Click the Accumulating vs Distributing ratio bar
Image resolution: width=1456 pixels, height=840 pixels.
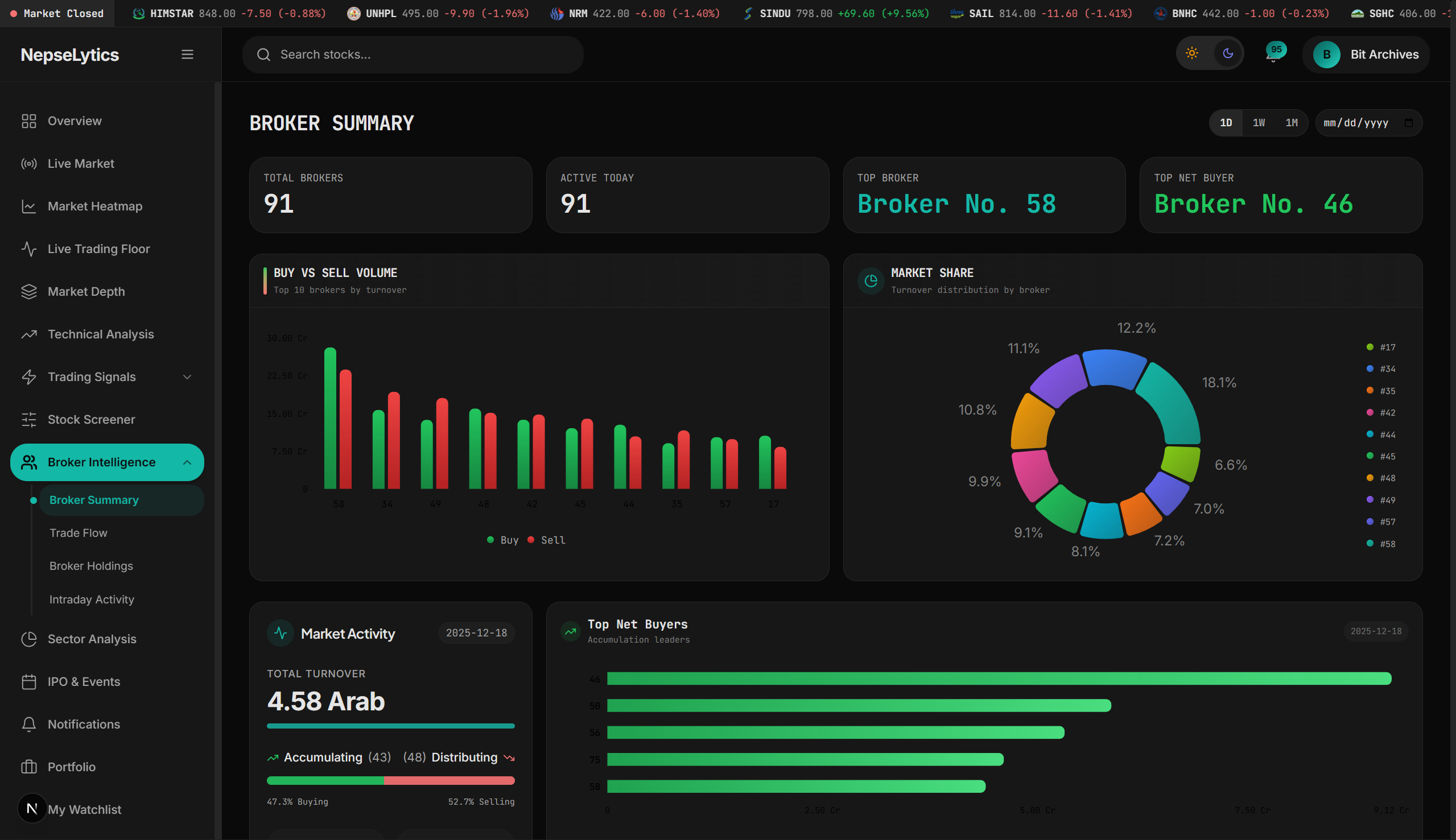tap(390, 780)
